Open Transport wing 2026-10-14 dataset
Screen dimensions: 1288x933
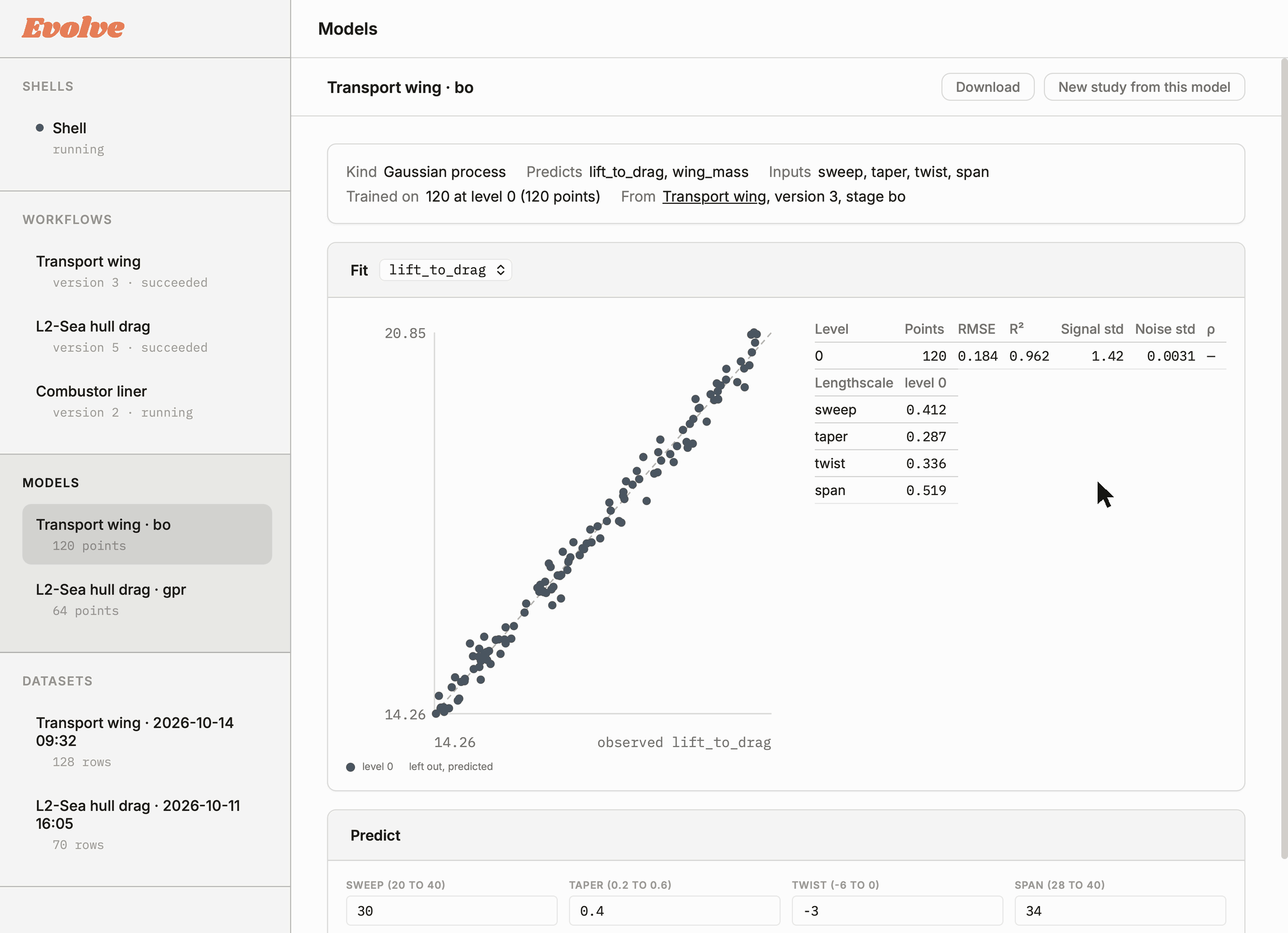coord(147,741)
